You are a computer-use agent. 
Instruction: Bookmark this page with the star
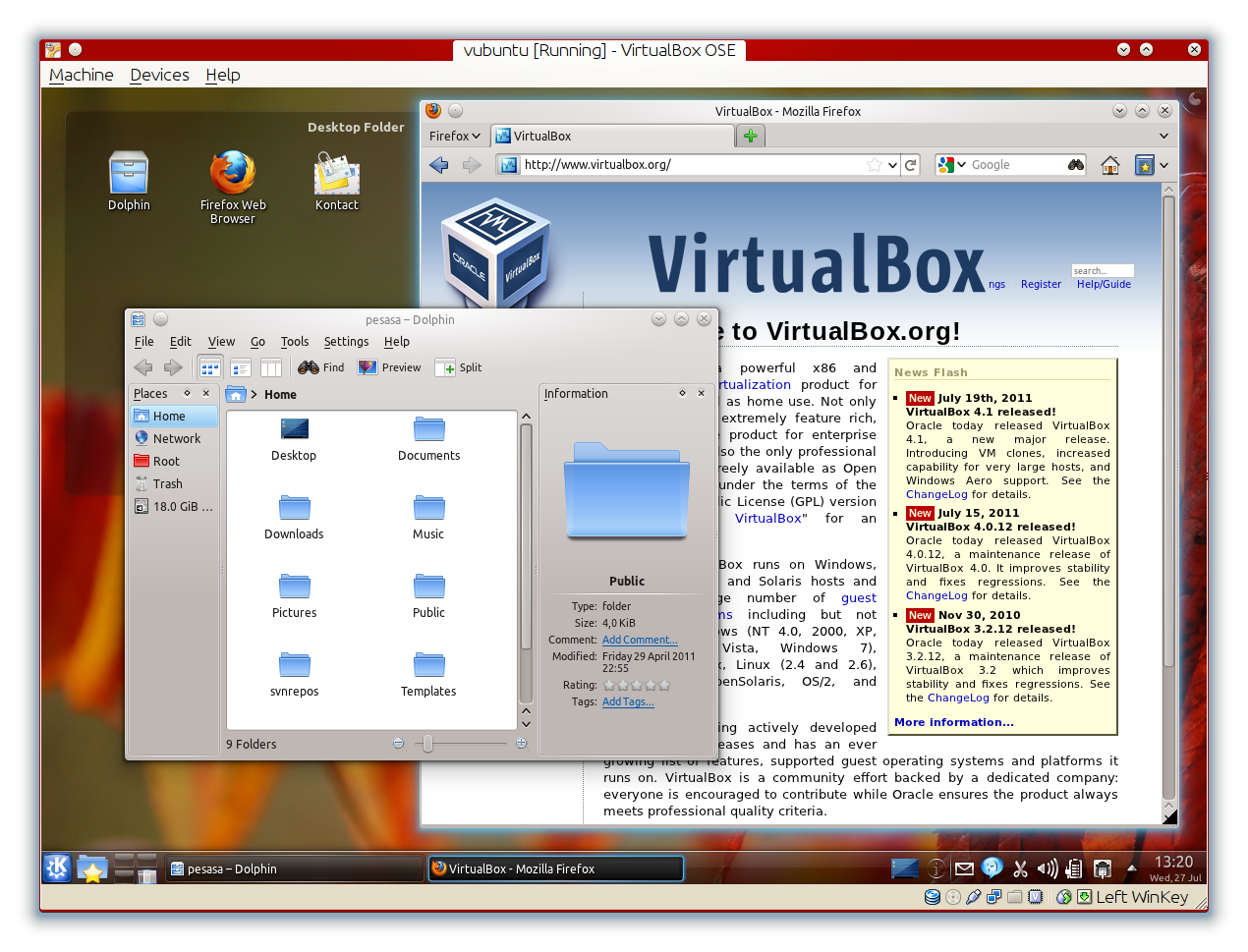[x=875, y=165]
